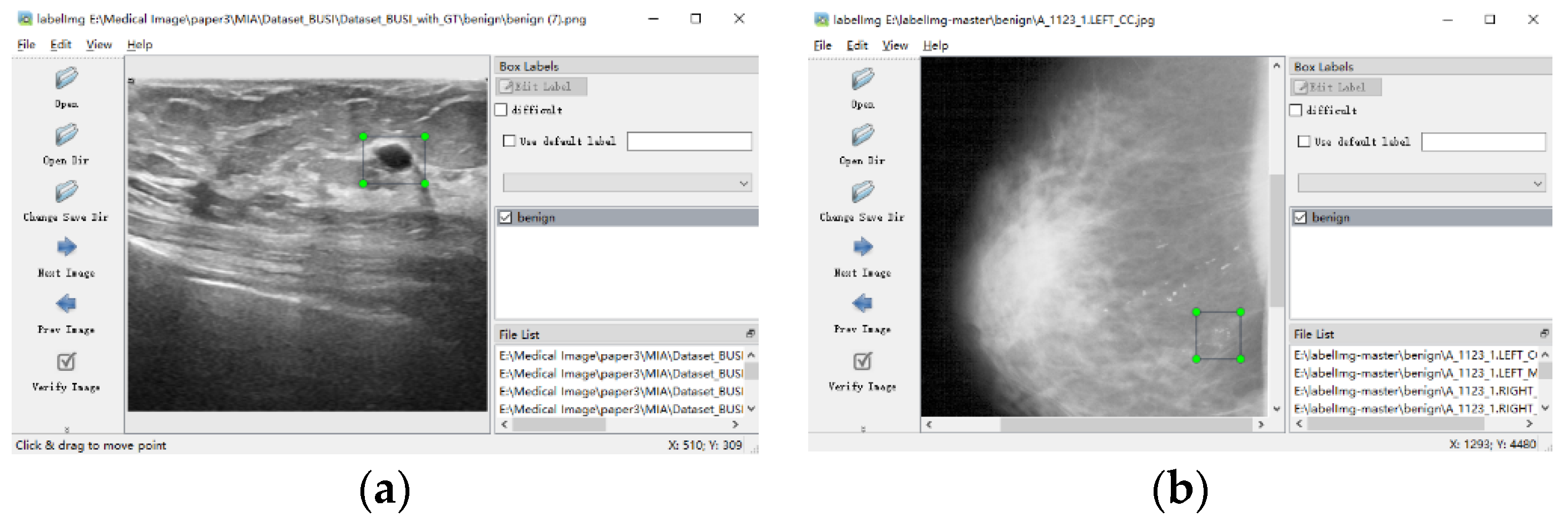Open File menu in window (b)
Image resolution: width=1568 pixels, height=526 pixels.
coord(822,46)
